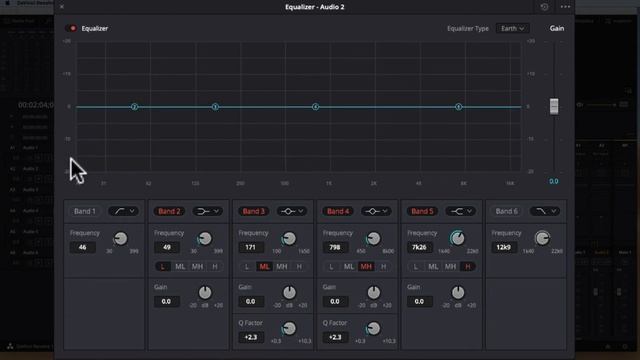This screenshot has width=640, height=360.
Task: Open Band 6 filter shape dropdown
Action: tap(545, 211)
